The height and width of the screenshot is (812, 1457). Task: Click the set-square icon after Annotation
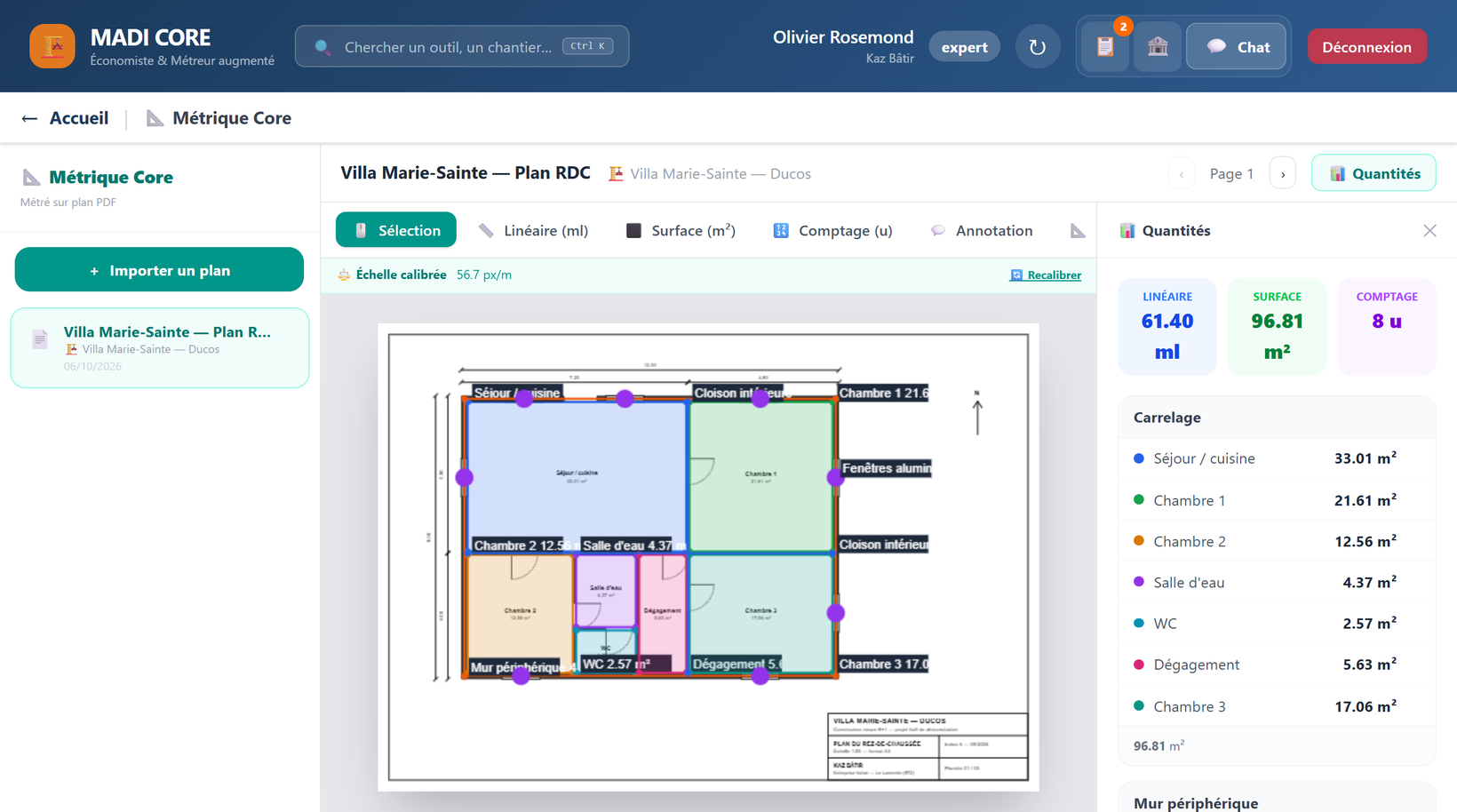click(1078, 231)
